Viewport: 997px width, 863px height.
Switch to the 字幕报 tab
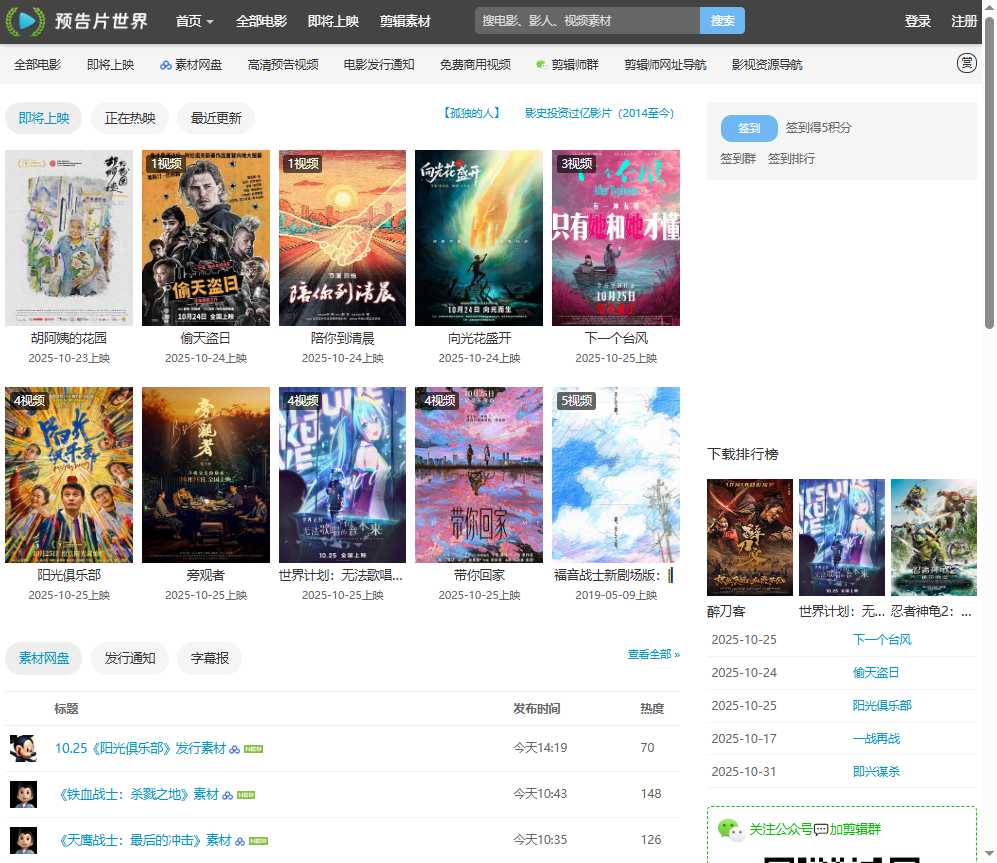pyautogui.click(x=209, y=658)
